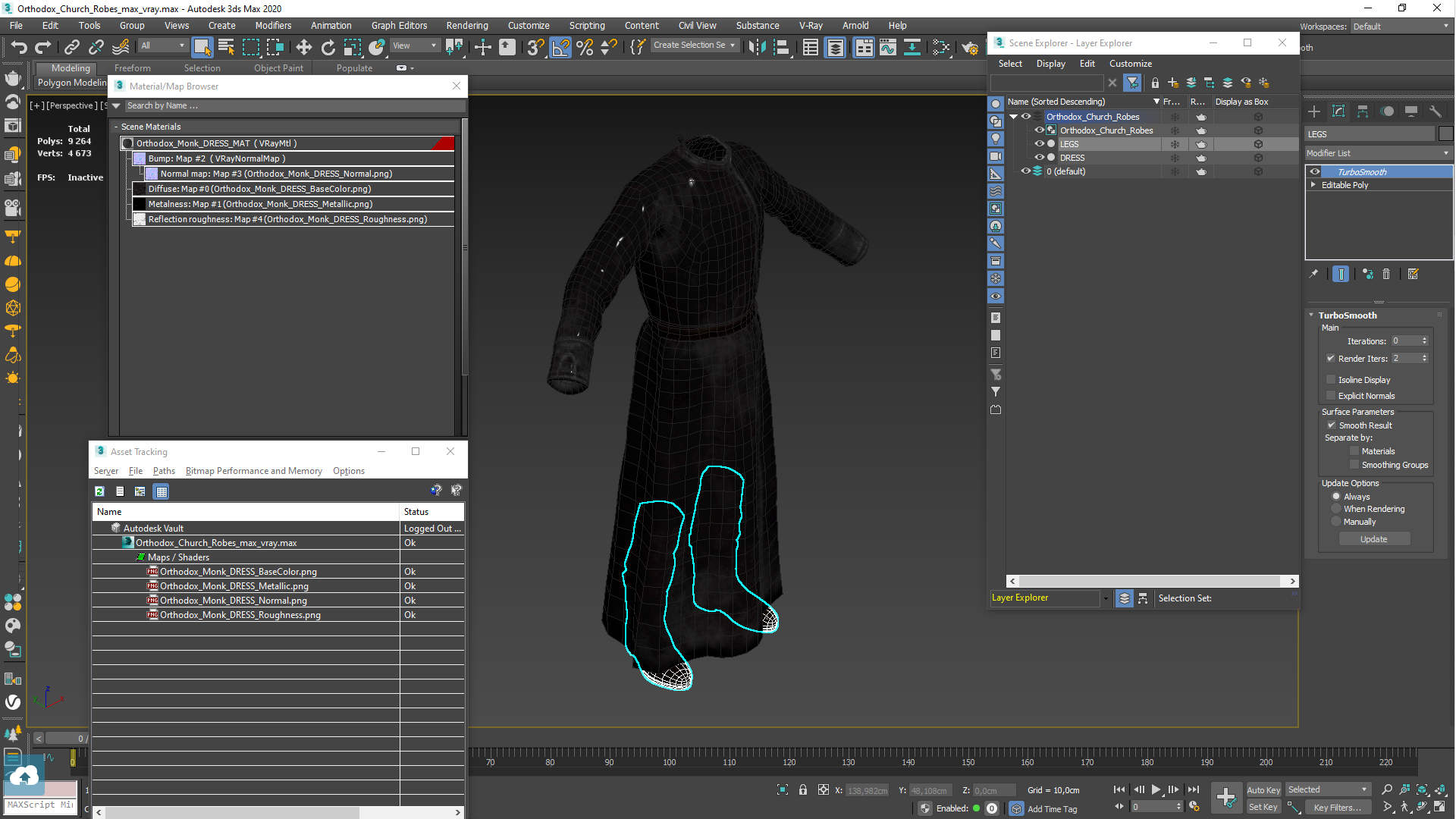The height and width of the screenshot is (819, 1456).
Task: Click the Auto Key button
Action: tap(1263, 790)
